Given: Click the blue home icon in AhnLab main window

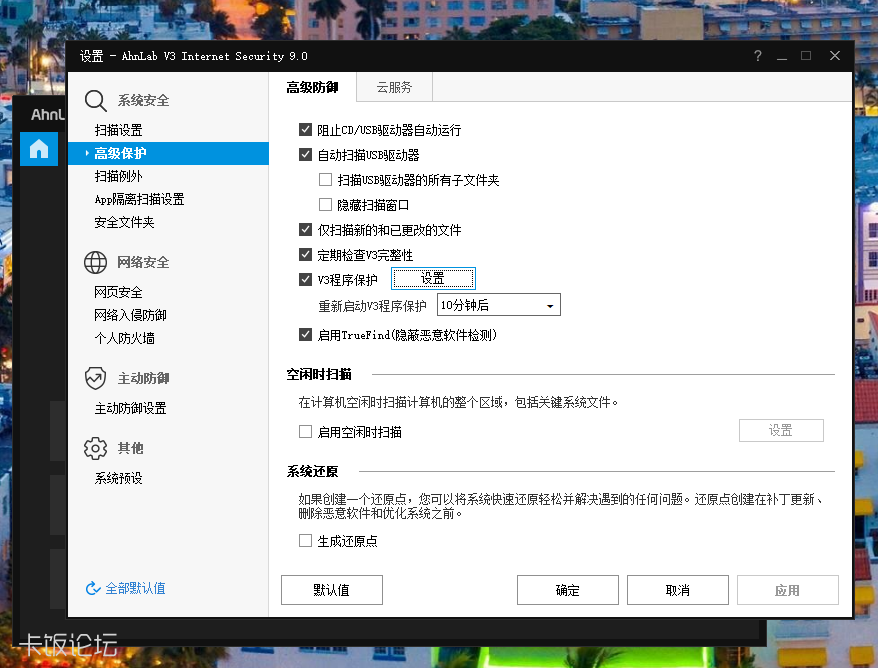Looking at the screenshot, I should (x=38, y=148).
